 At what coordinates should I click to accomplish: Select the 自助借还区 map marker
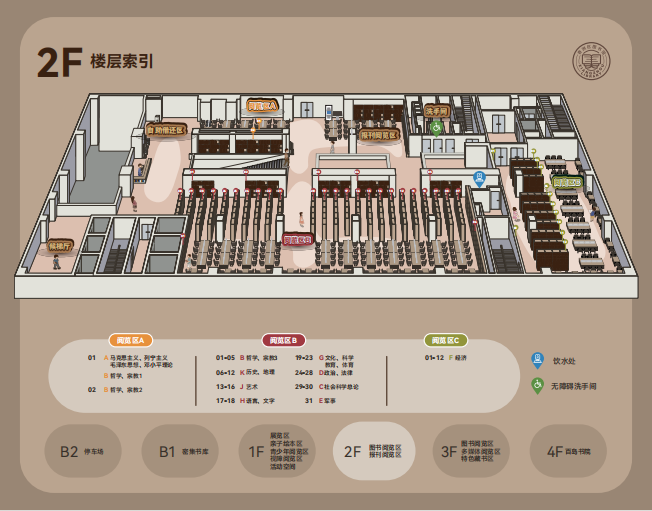point(166,130)
